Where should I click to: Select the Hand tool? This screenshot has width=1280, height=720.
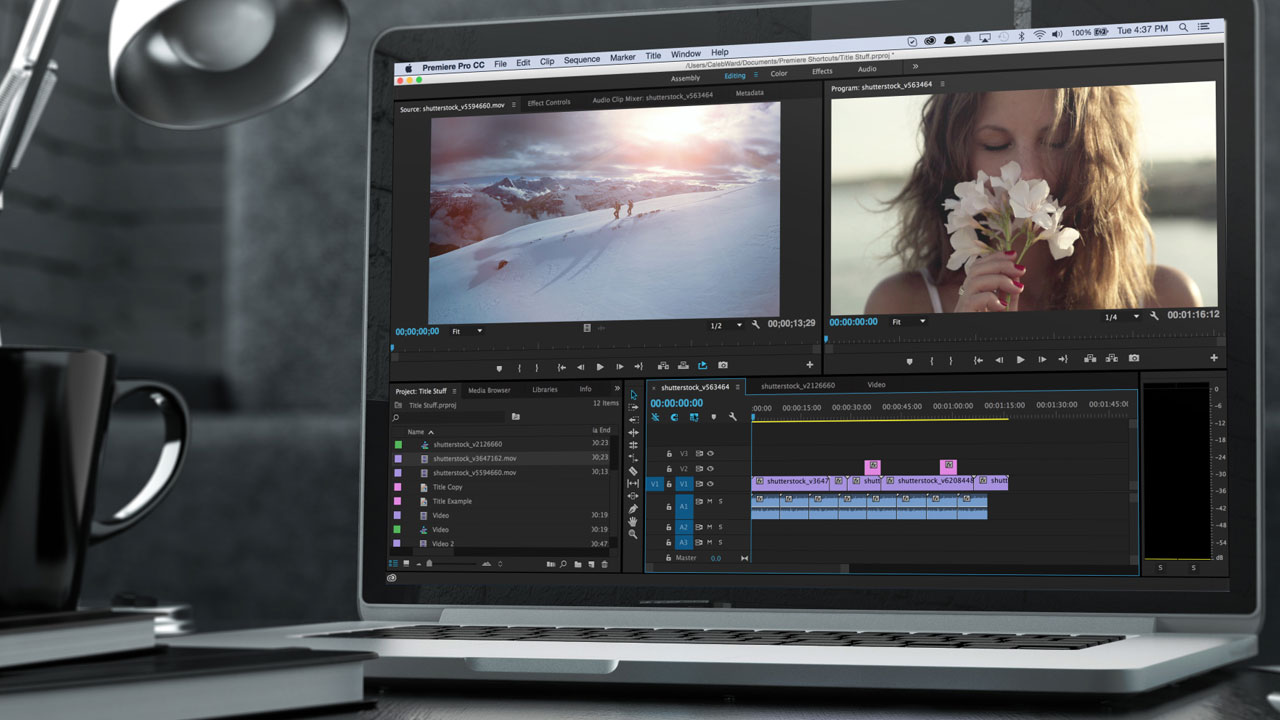point(633,522)
